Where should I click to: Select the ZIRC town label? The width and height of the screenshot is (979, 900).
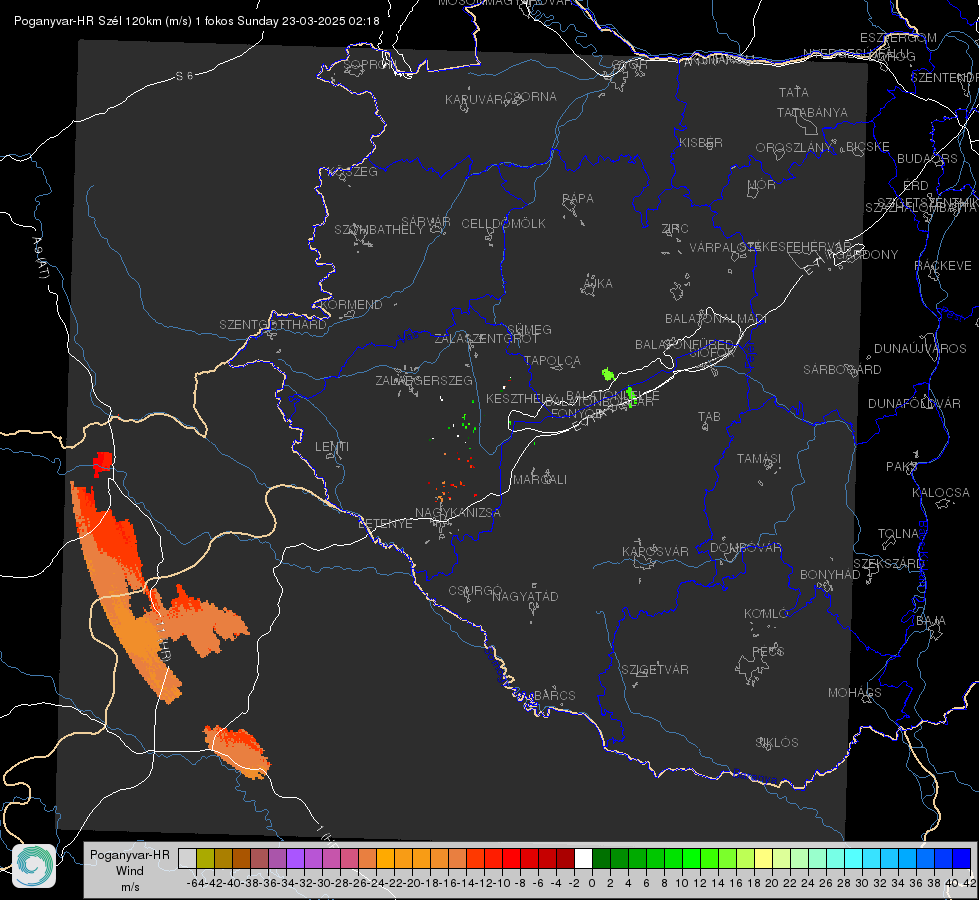[x=675, y=229]
